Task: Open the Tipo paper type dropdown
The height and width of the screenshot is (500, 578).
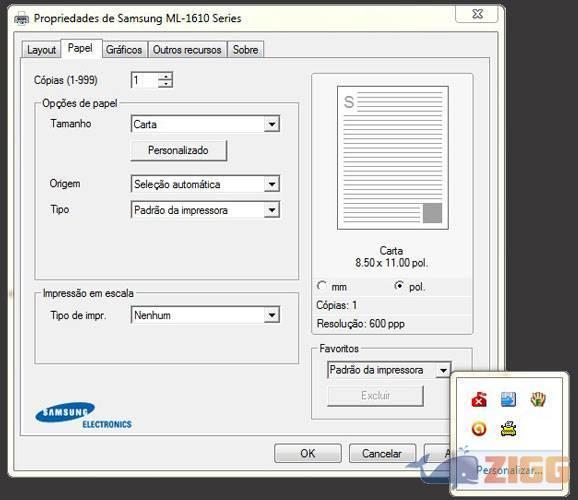Action: (272, 210)
